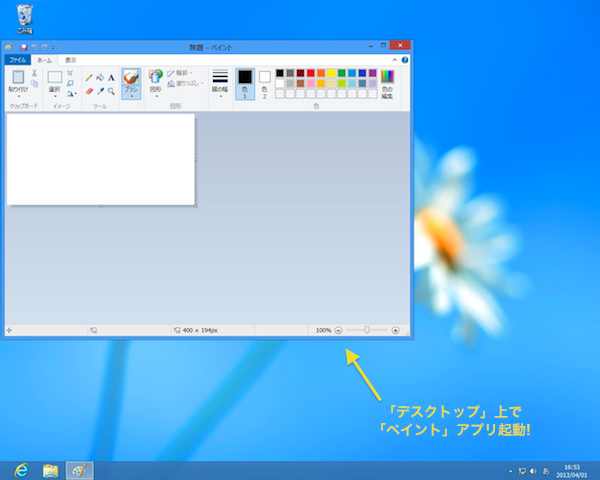Click the Paint app icon in title bar
Image resolution: width=600 pixels, height=480 pixels.
tap(8, 47)
